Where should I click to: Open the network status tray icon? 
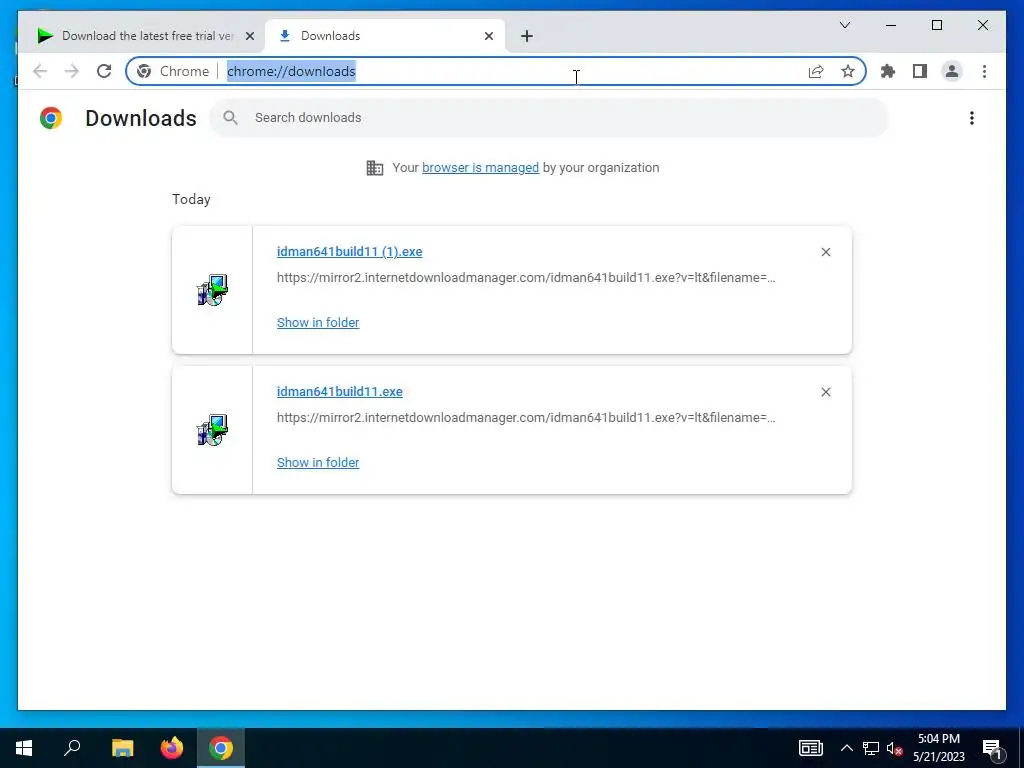[x=871, y=748]
